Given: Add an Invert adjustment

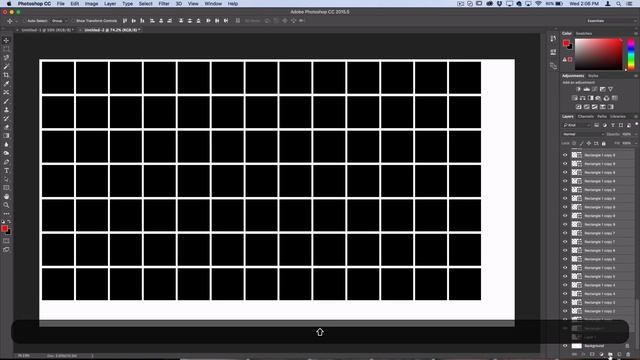Looking at the screenshot, I should 578,107.
